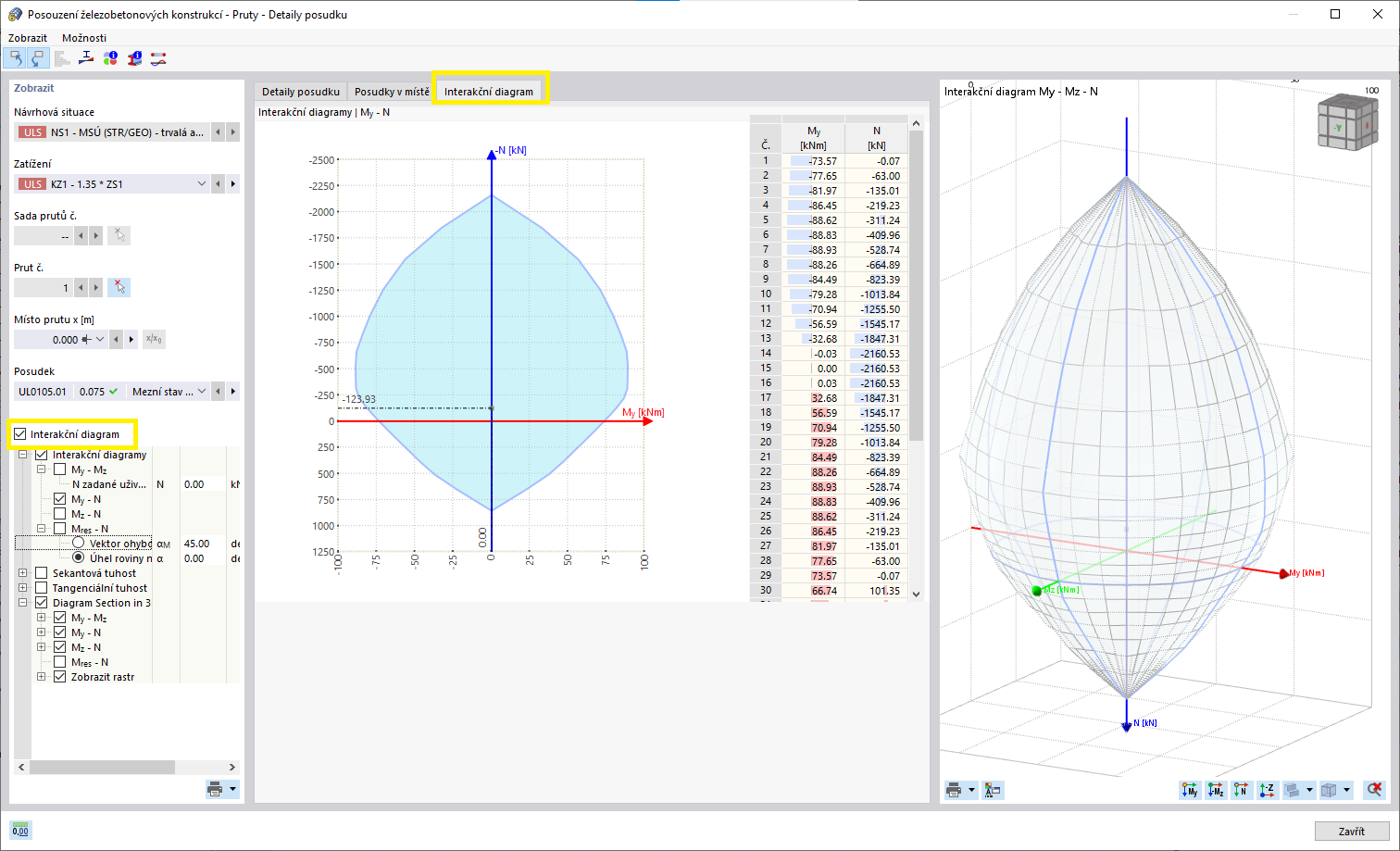Click the I-beam section icon in top toolbar
Viewport: 1400px width, 851px height.
click(86, 58)
